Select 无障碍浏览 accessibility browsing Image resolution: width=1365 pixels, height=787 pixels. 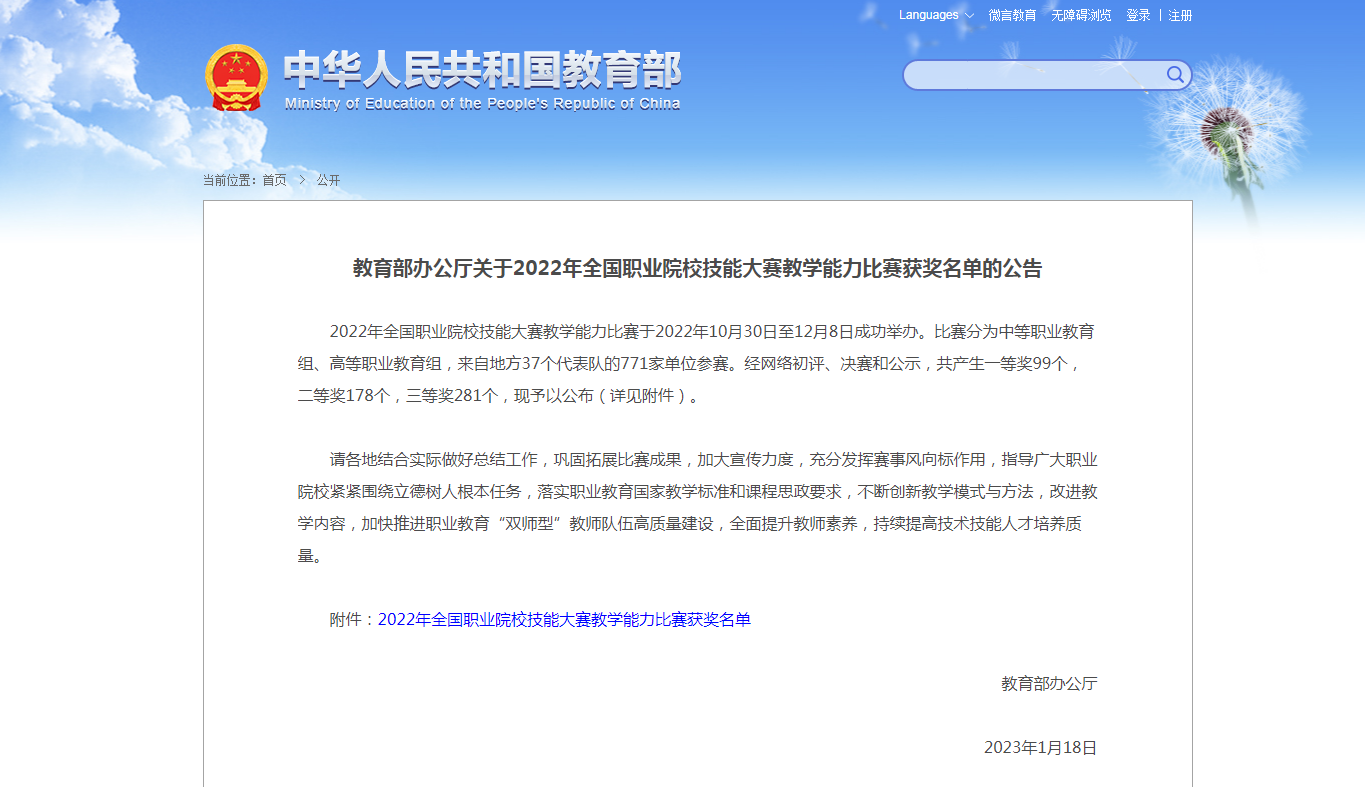pos(1081,15)
